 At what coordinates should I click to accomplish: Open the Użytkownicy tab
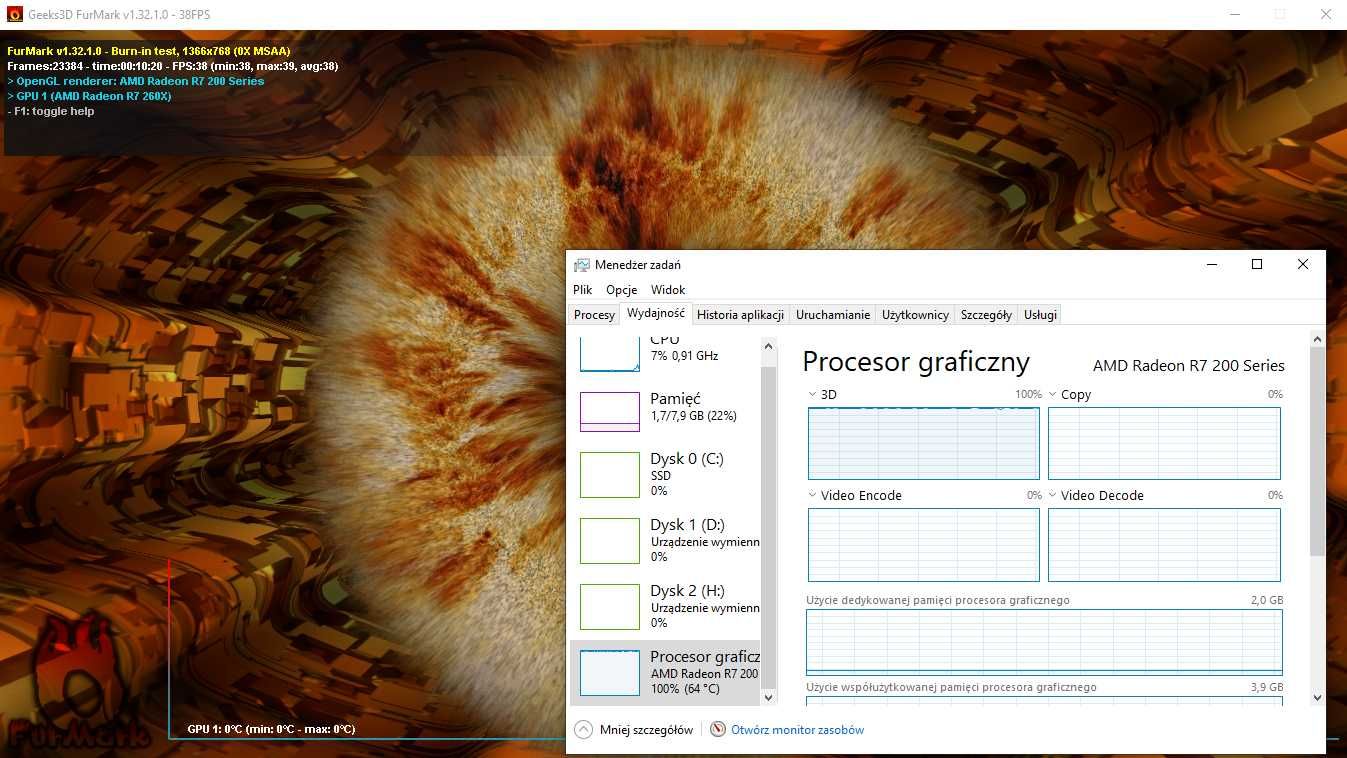[915, 315]
